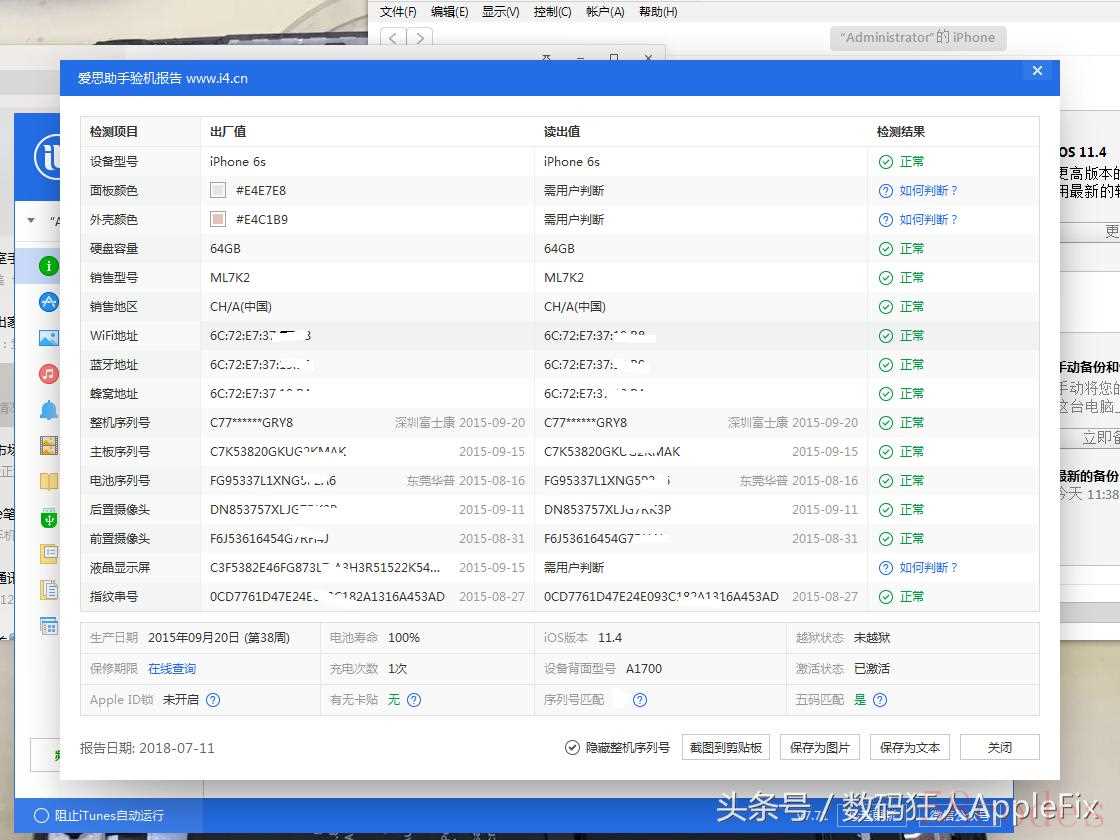Click the green device info sidebar icon
Viewport: 1120px width, 840px height.
[48, 266]
